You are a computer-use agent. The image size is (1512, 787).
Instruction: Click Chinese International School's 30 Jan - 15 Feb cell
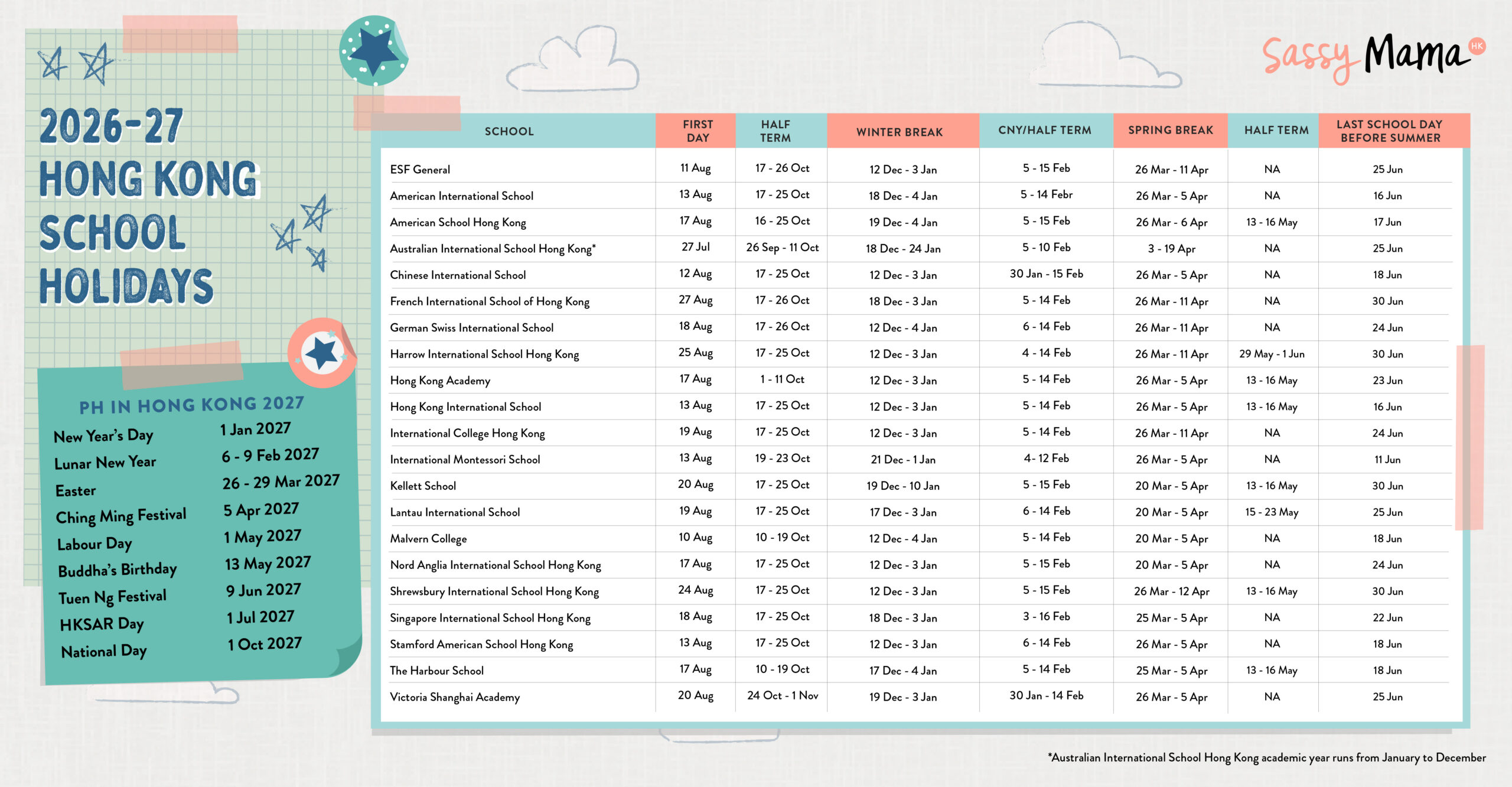[x=1046, y=274]
